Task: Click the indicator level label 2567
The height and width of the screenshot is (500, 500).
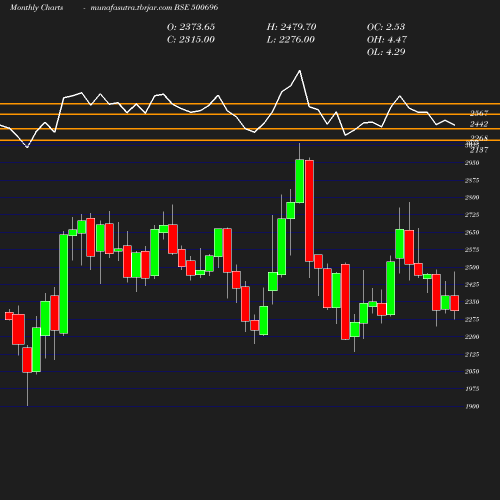Action: [479, 113]
